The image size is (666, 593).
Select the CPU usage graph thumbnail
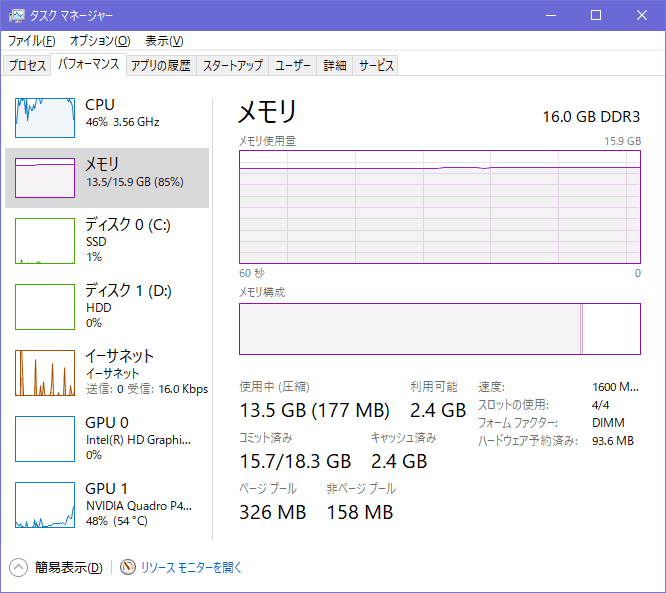coord(45,118)
